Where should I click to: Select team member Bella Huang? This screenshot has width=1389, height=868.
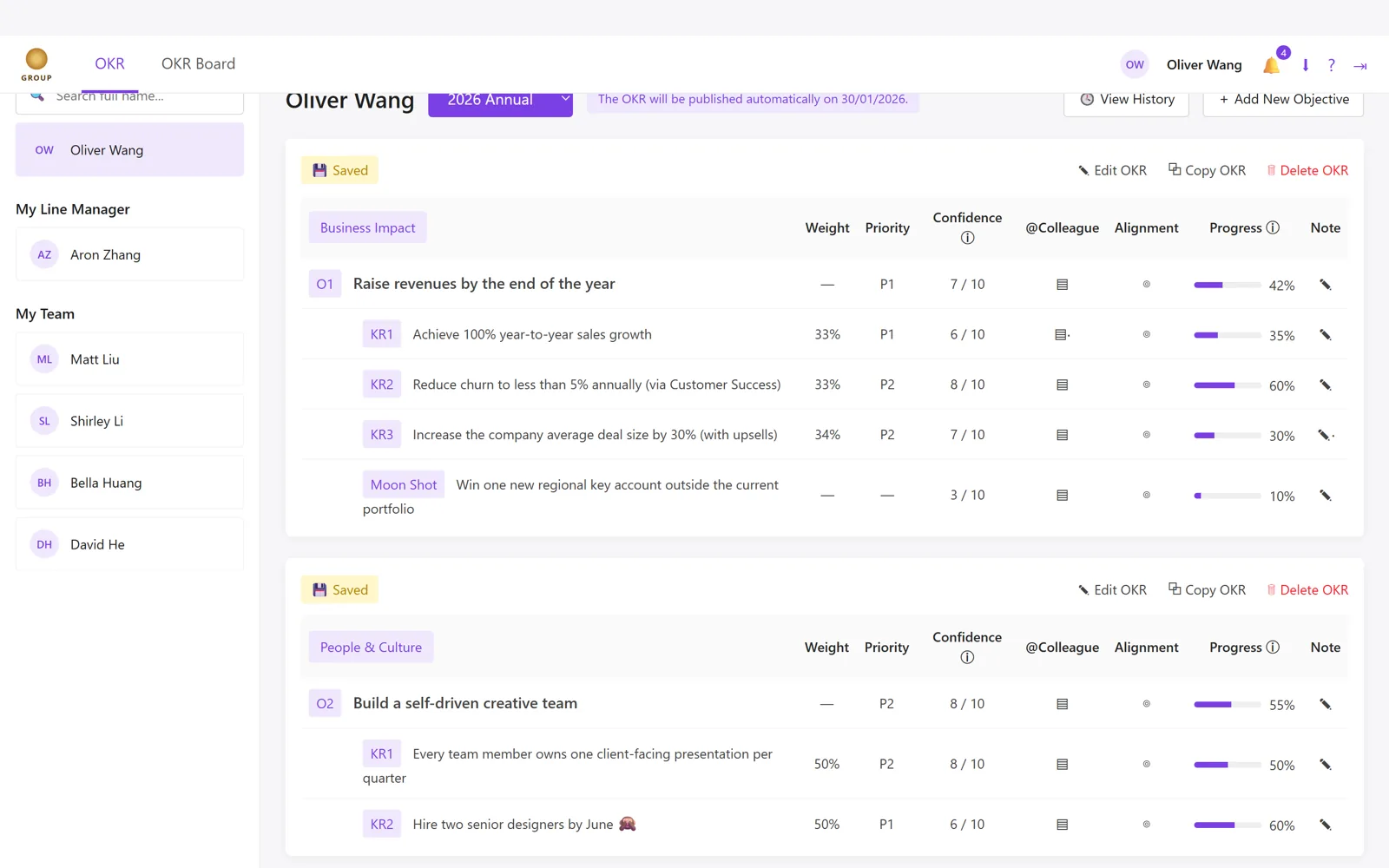point(129,483)
